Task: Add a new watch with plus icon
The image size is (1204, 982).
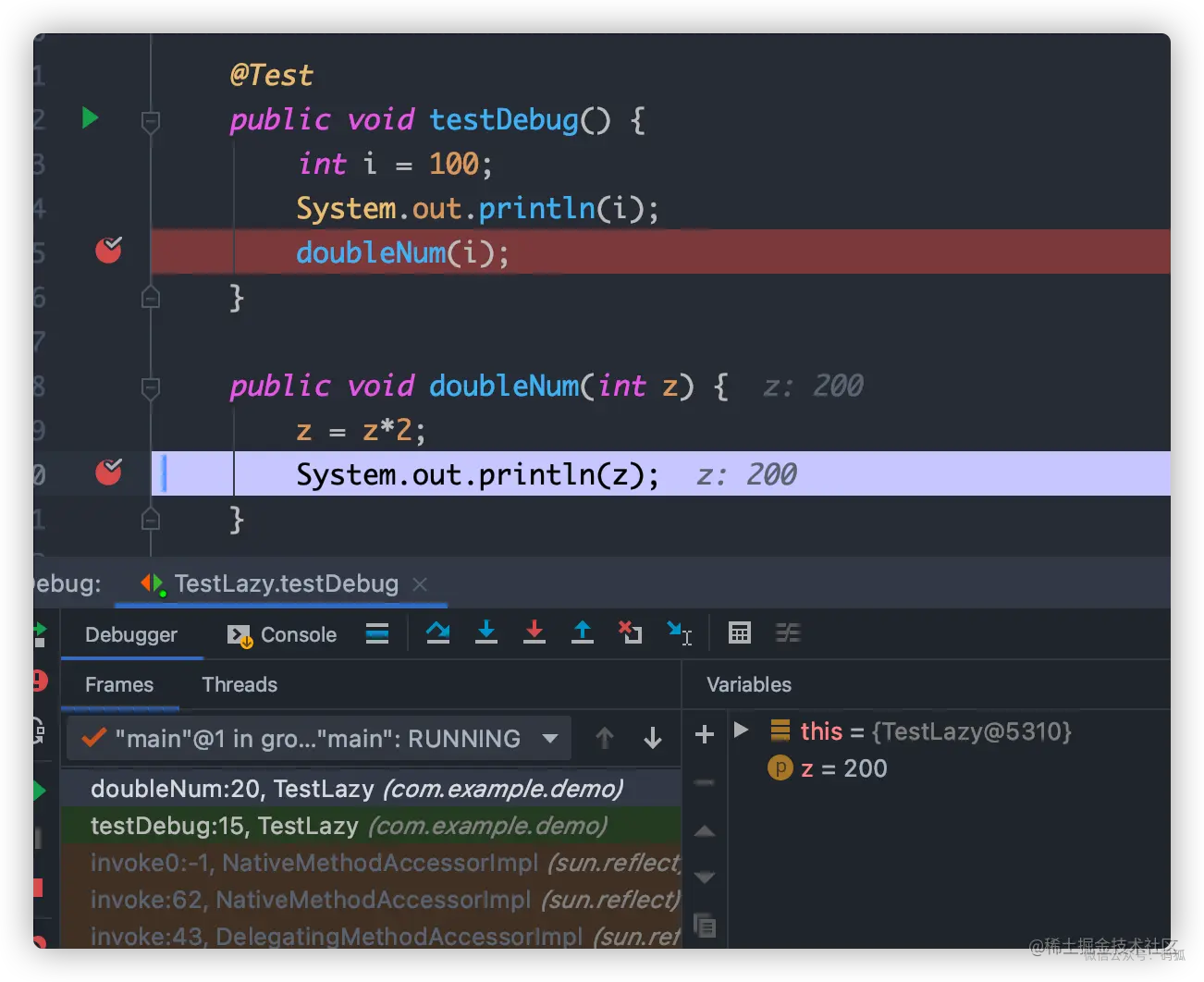Action: point(705,734)
